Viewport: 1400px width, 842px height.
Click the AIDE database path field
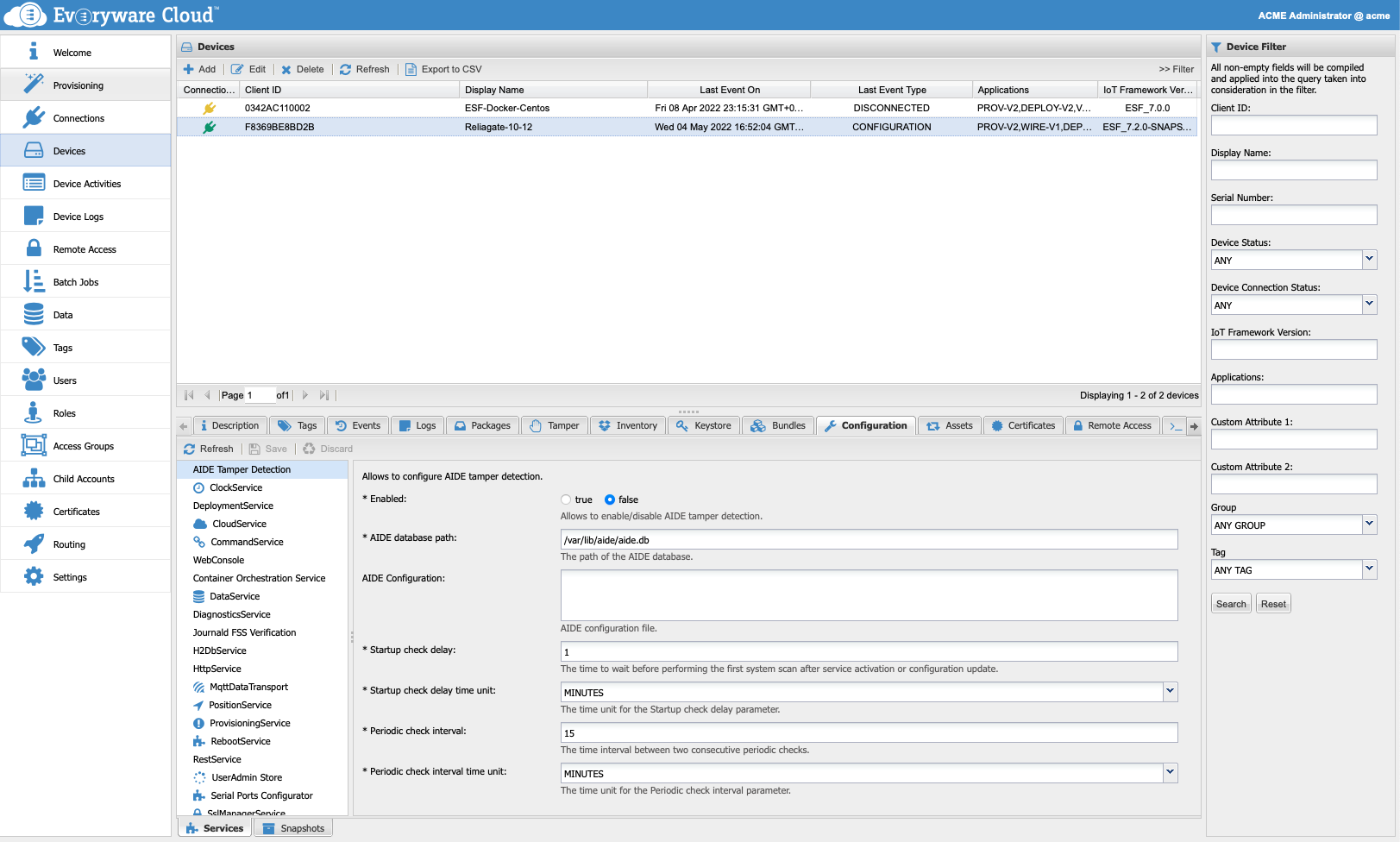pyautogui.click(x=869, y=539)
